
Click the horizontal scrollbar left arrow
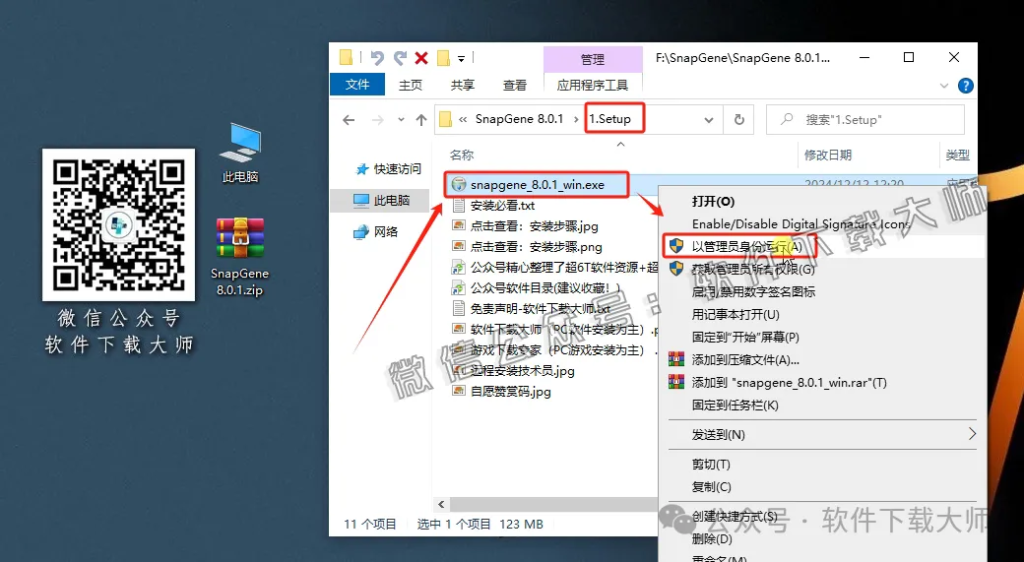(x=441, y=504)
